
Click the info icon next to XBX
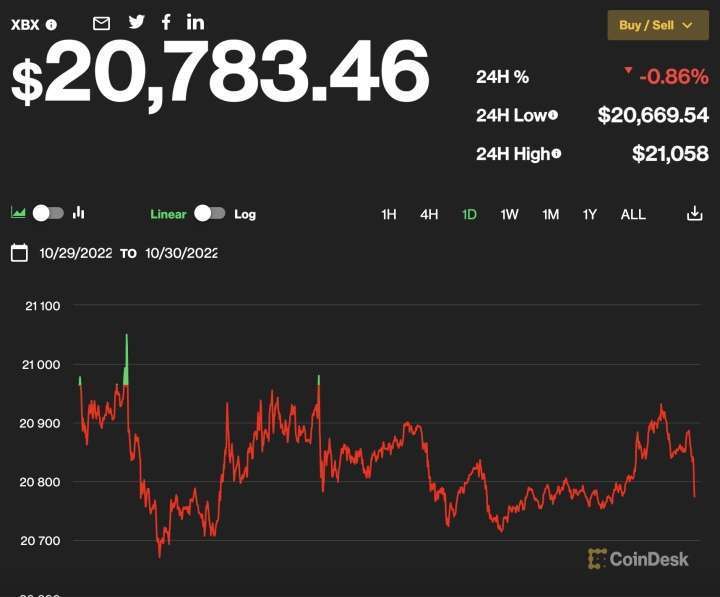coord(52,25)
